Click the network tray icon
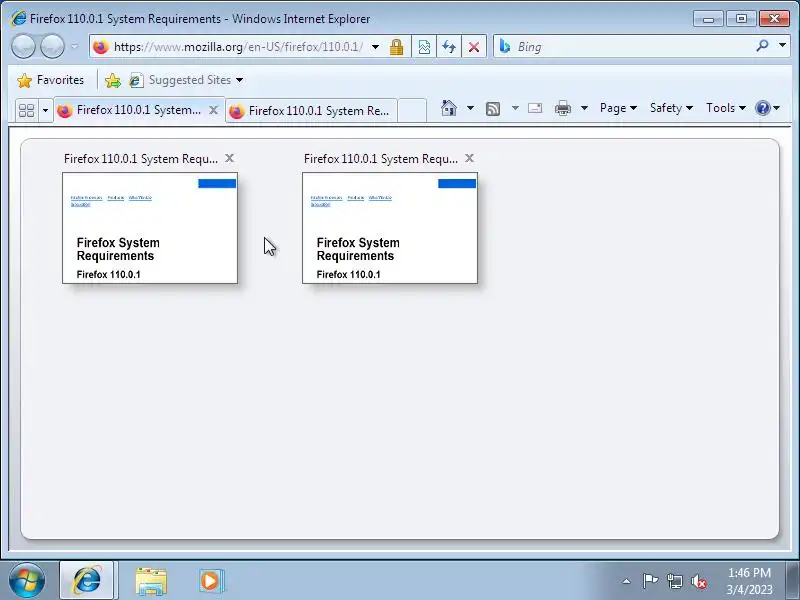The image size is (800, 600). [674, 581]
